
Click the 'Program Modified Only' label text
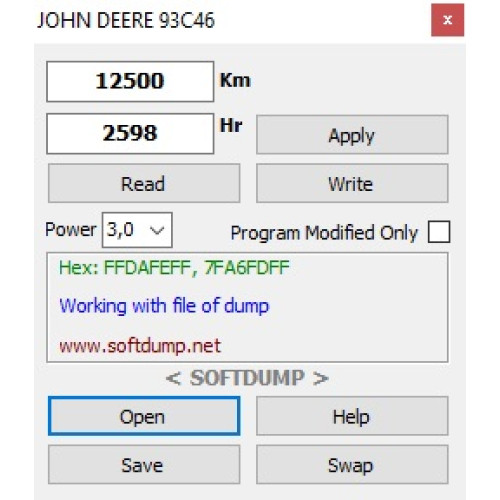(x=324, y=233)
